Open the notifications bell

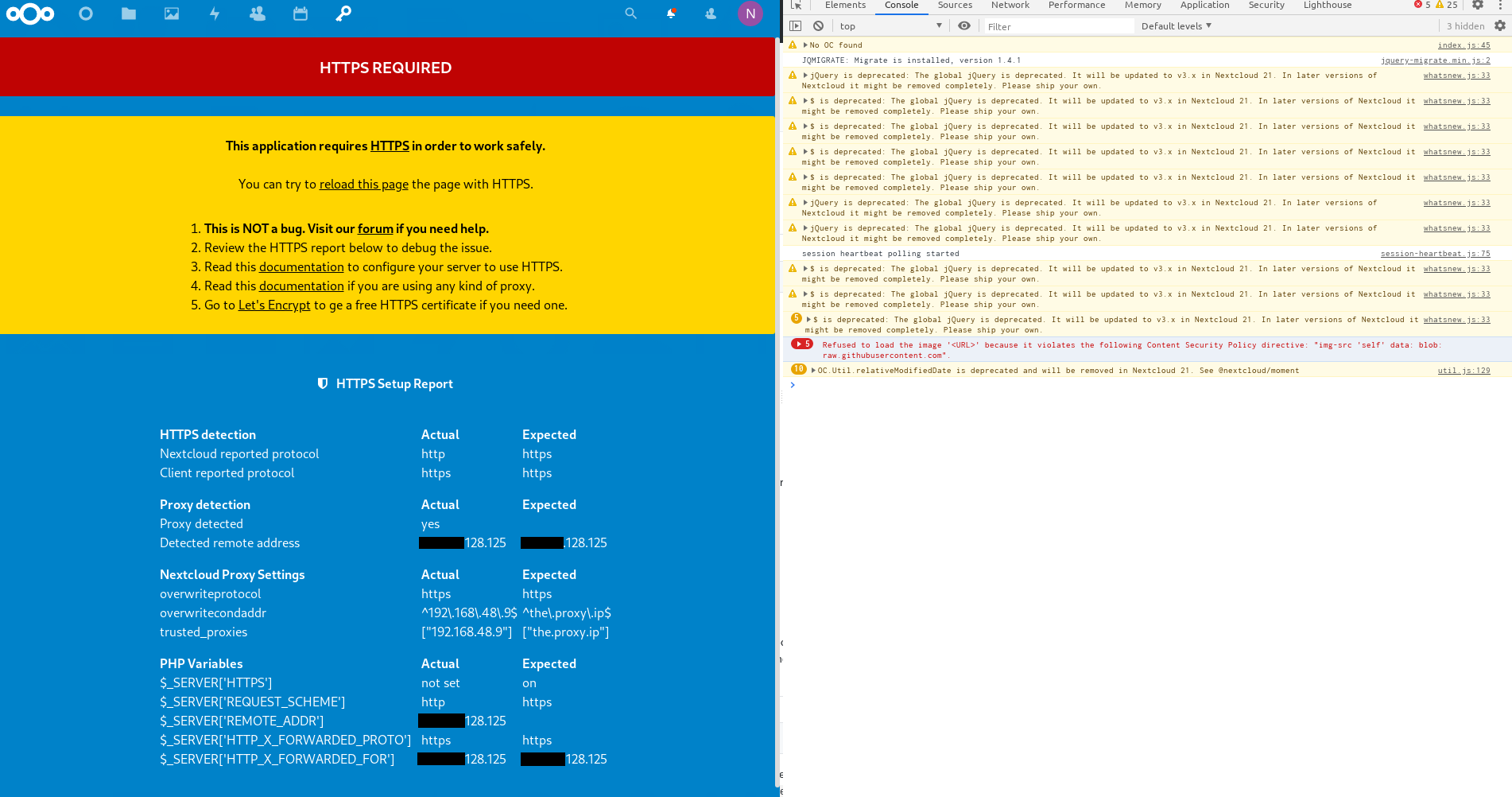click(671, 14)
